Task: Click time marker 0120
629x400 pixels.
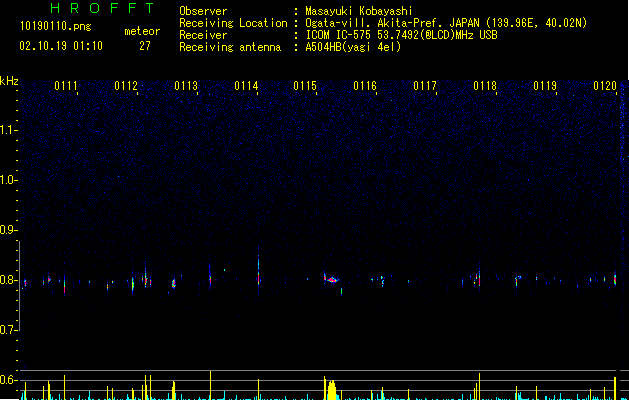Action: click(605, 86)
